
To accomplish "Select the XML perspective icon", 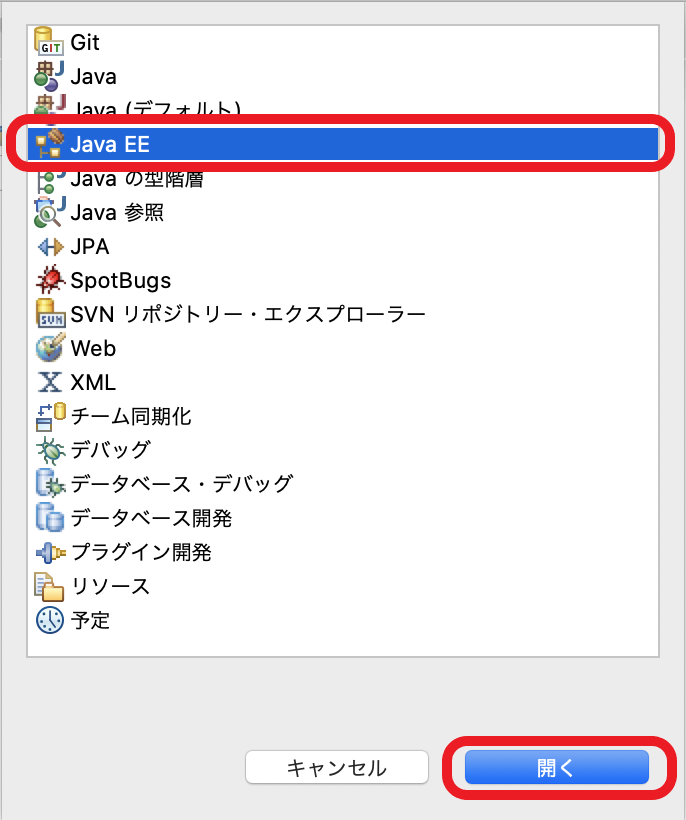I will [50, 382].
